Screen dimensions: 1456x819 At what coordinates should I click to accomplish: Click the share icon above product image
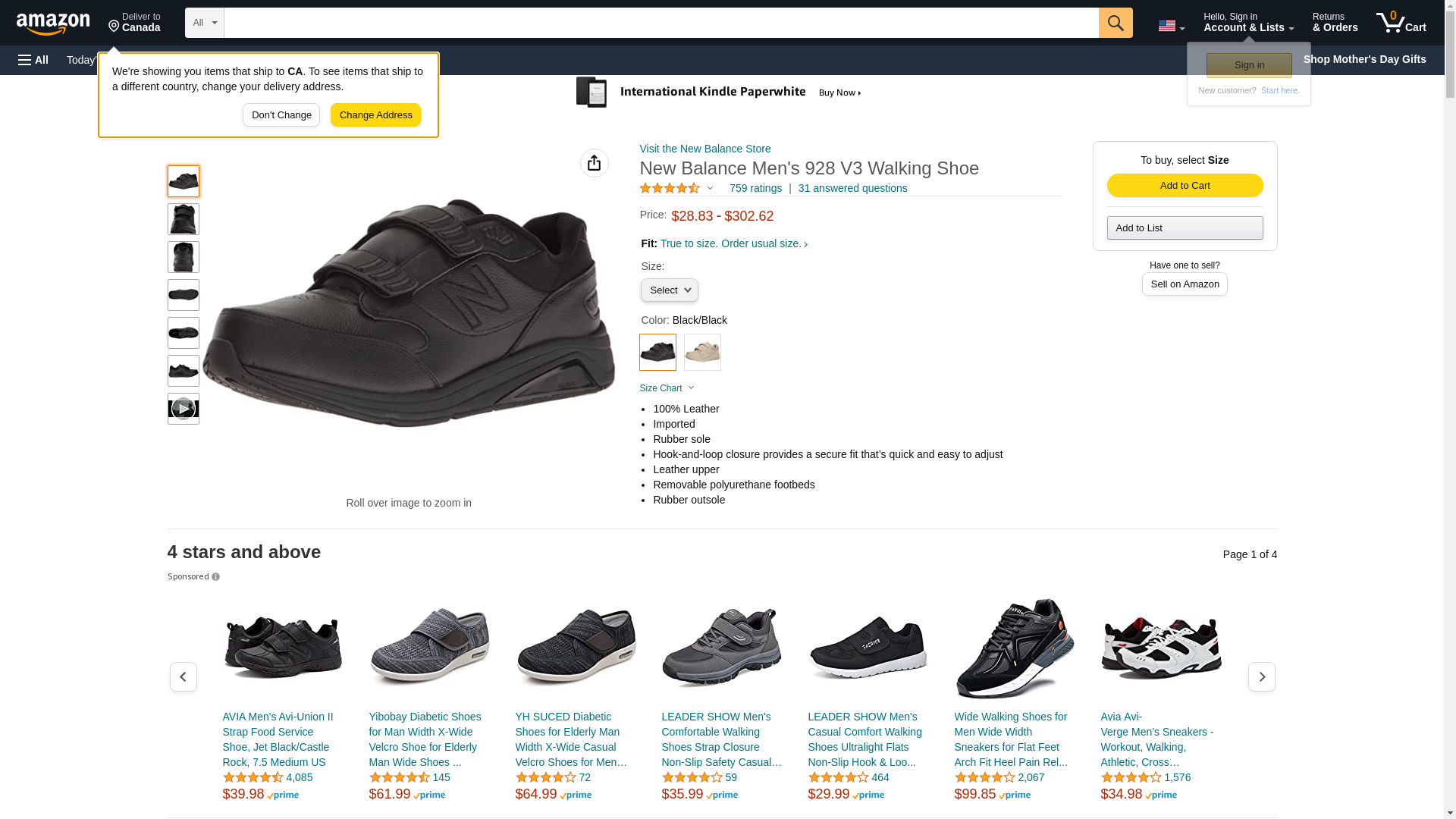[594, 163]
